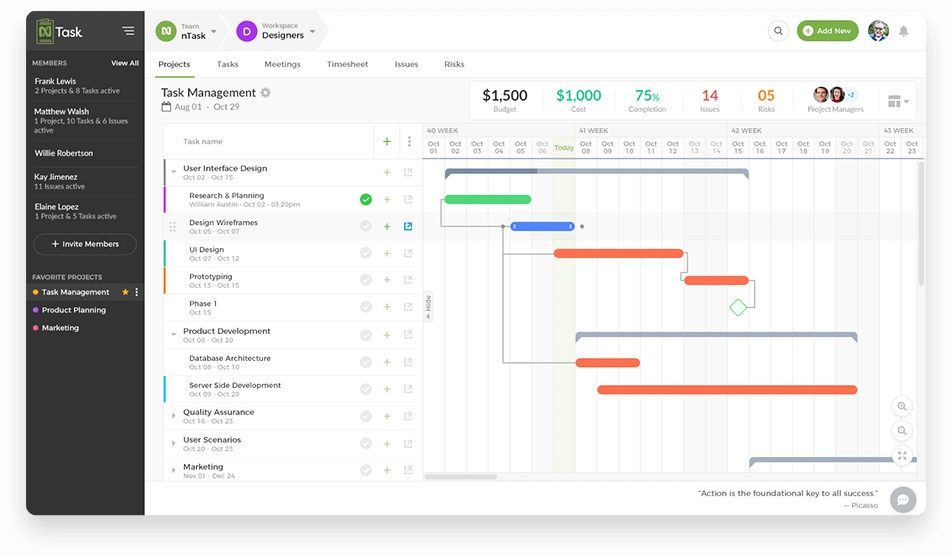The image size is (952, 556).
Task: Click the Add New button
Action: 828,31
